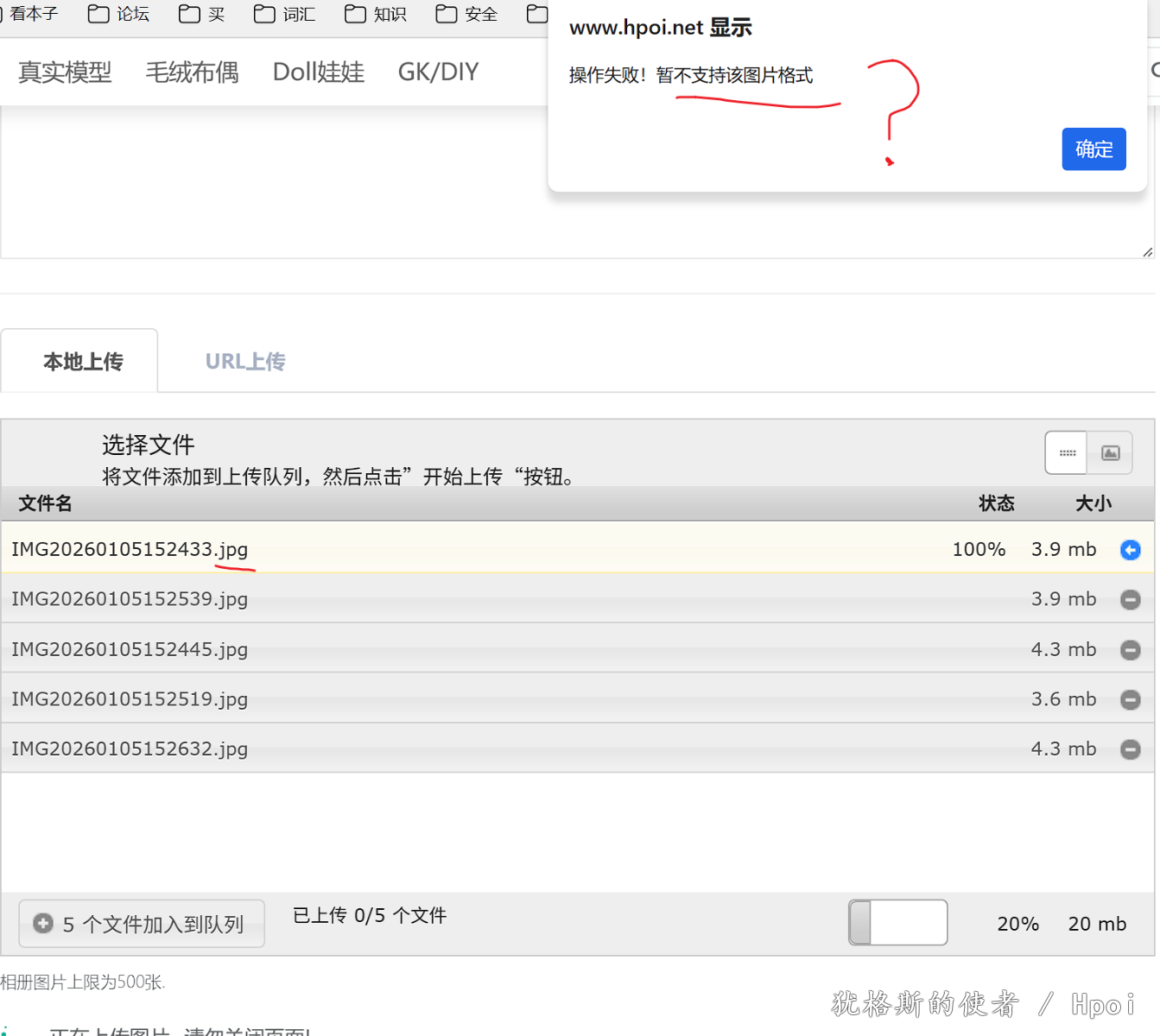Click the upload progress bar
Image resolution: width=1160 pixels, height=1036 pixels.
[x=897, y=923]
